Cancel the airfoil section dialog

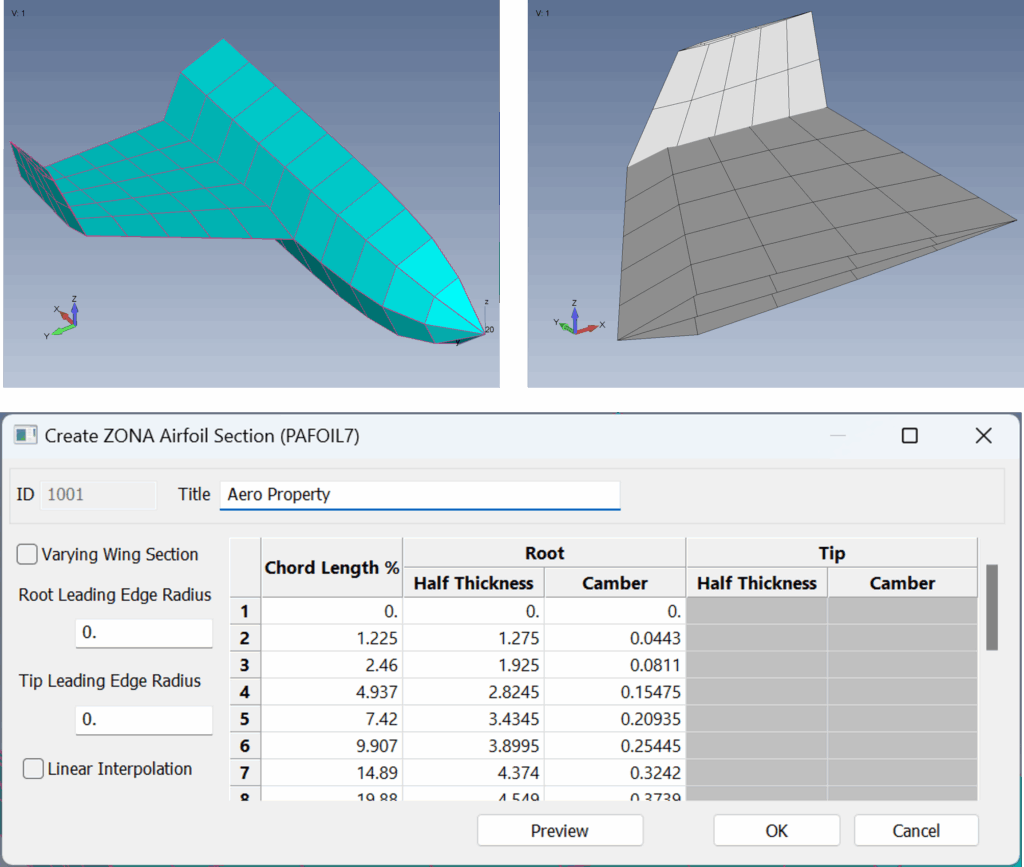916,831
